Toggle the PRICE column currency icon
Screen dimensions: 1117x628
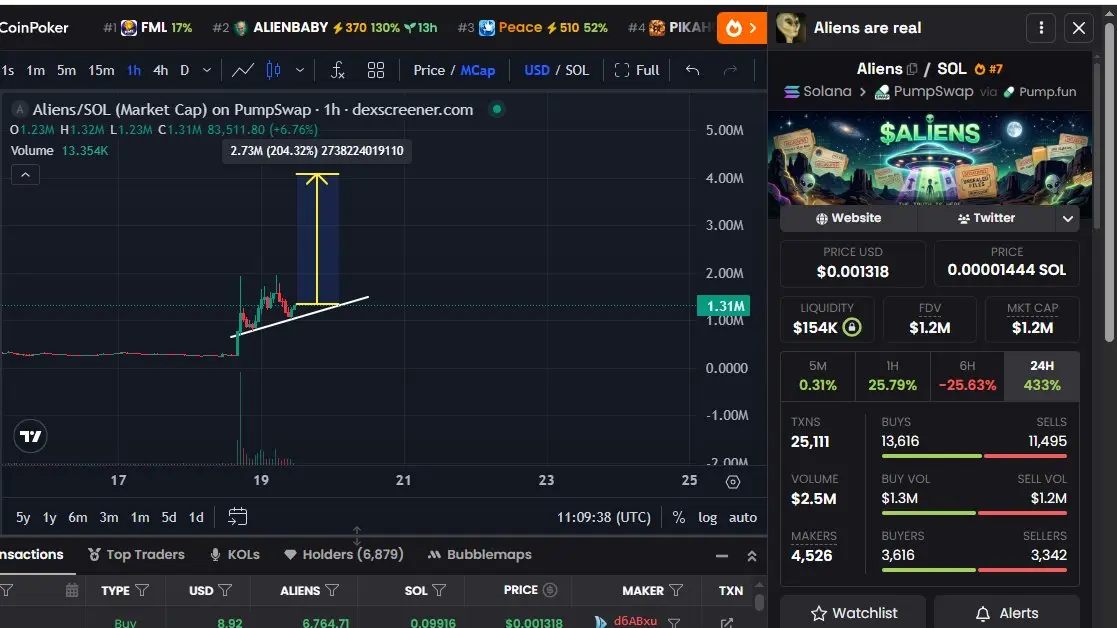click(x=549, y=590)
